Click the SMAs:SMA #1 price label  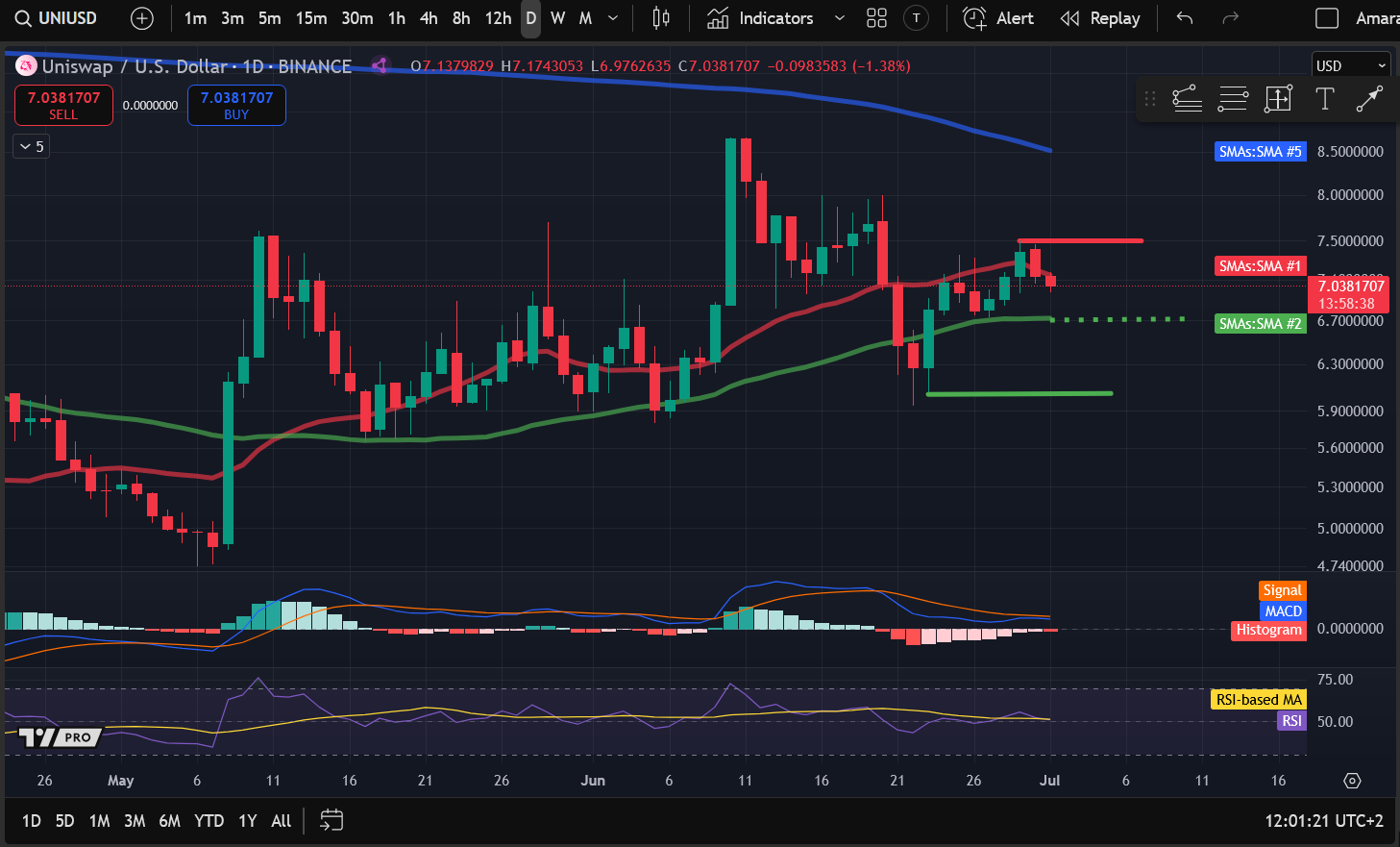tap(1260, 266)
